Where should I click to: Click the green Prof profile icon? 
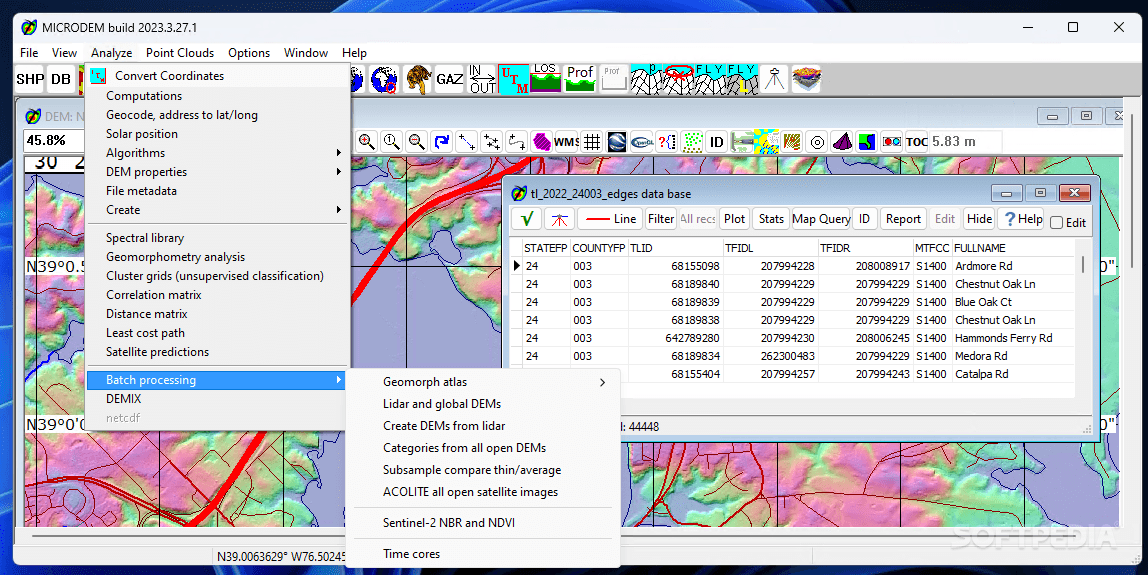click(580, 79)
